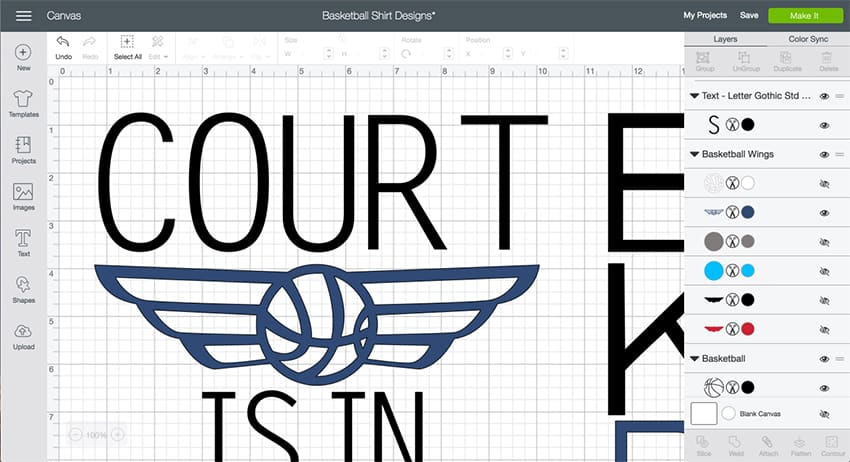The image size is (850, 462).
Task: Open the Shapes tool
Action: pyautogui.click(x=23, y=289)
